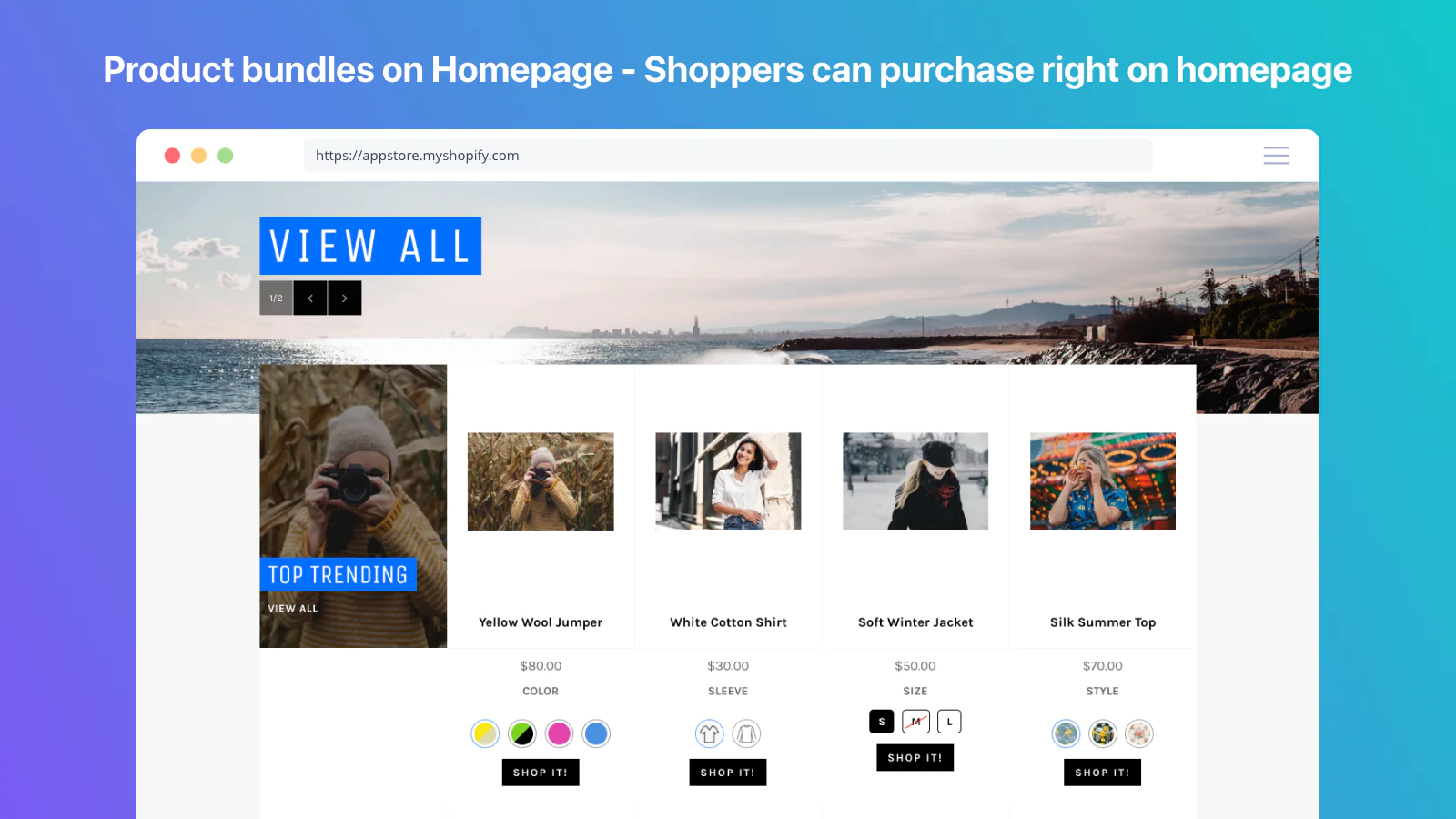Open the View All link under Top Trending
This screenshot has width=1456, height=819.
pyautogui.click(x=293, y=609)
